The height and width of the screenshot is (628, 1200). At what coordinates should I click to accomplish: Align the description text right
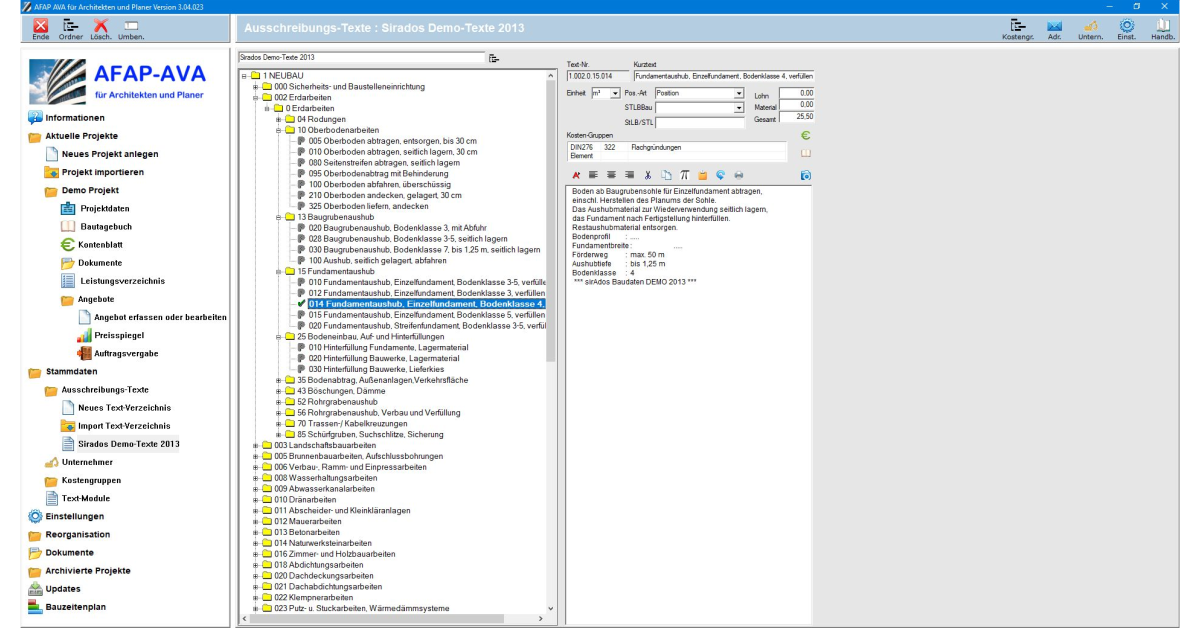coord(630,175)
